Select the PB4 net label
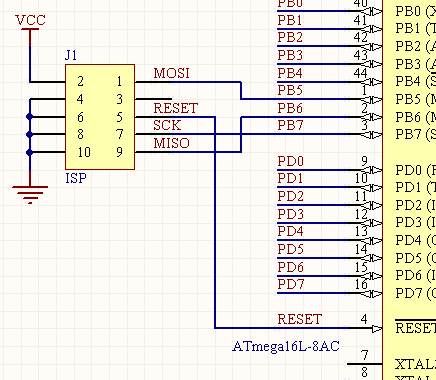This screenshot has width=436, height=380. tap(290, 73)
